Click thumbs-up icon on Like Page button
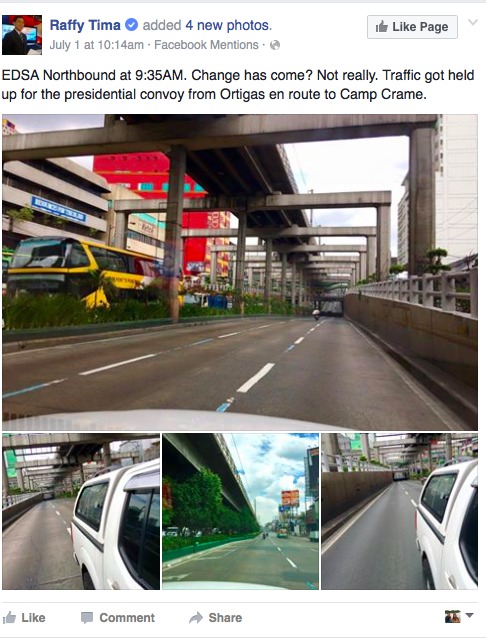Viewport: 486px width, 638px height. tap(381, 27)
